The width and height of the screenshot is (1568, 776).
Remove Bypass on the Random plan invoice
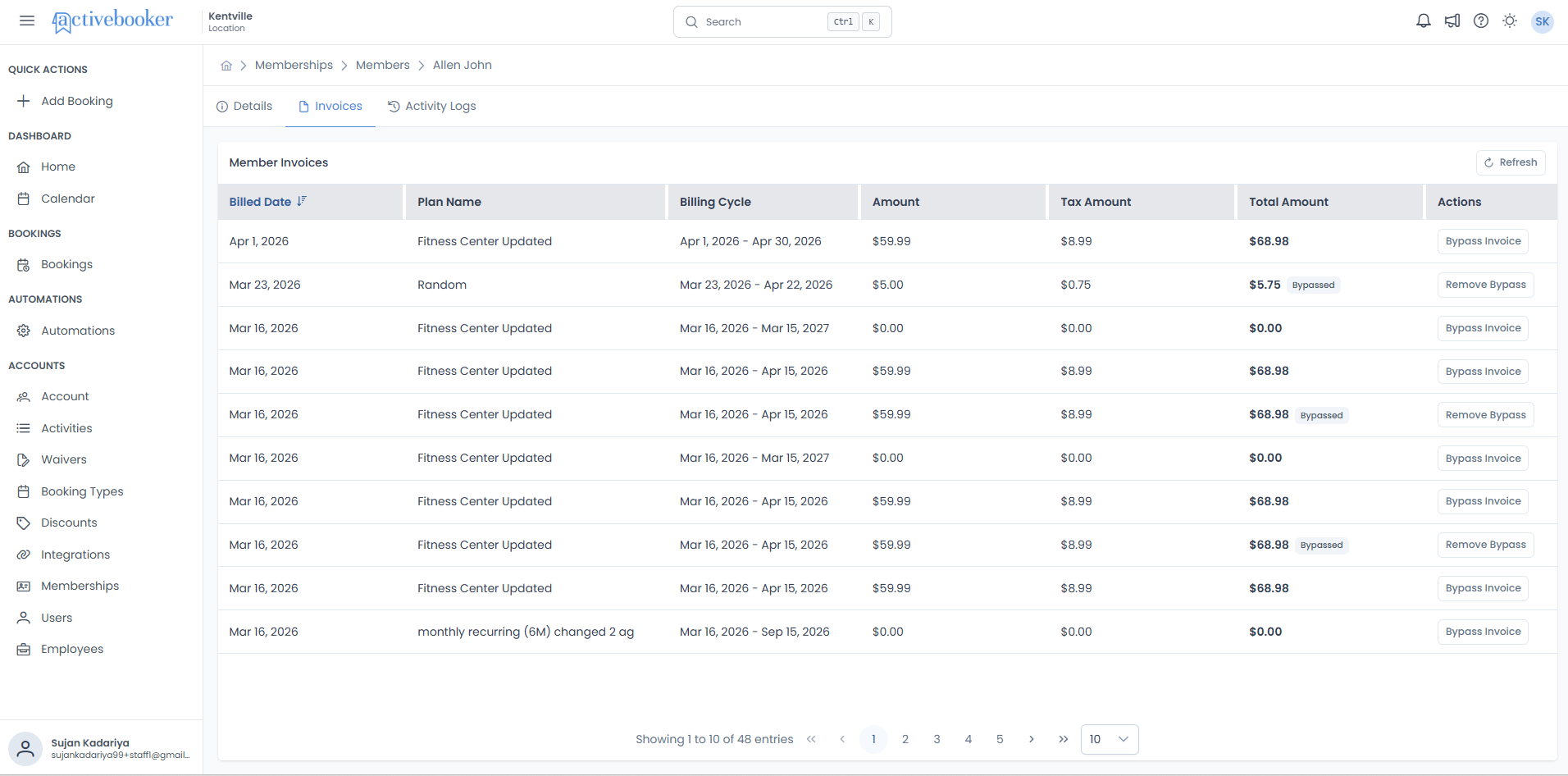click(1485, 285)
